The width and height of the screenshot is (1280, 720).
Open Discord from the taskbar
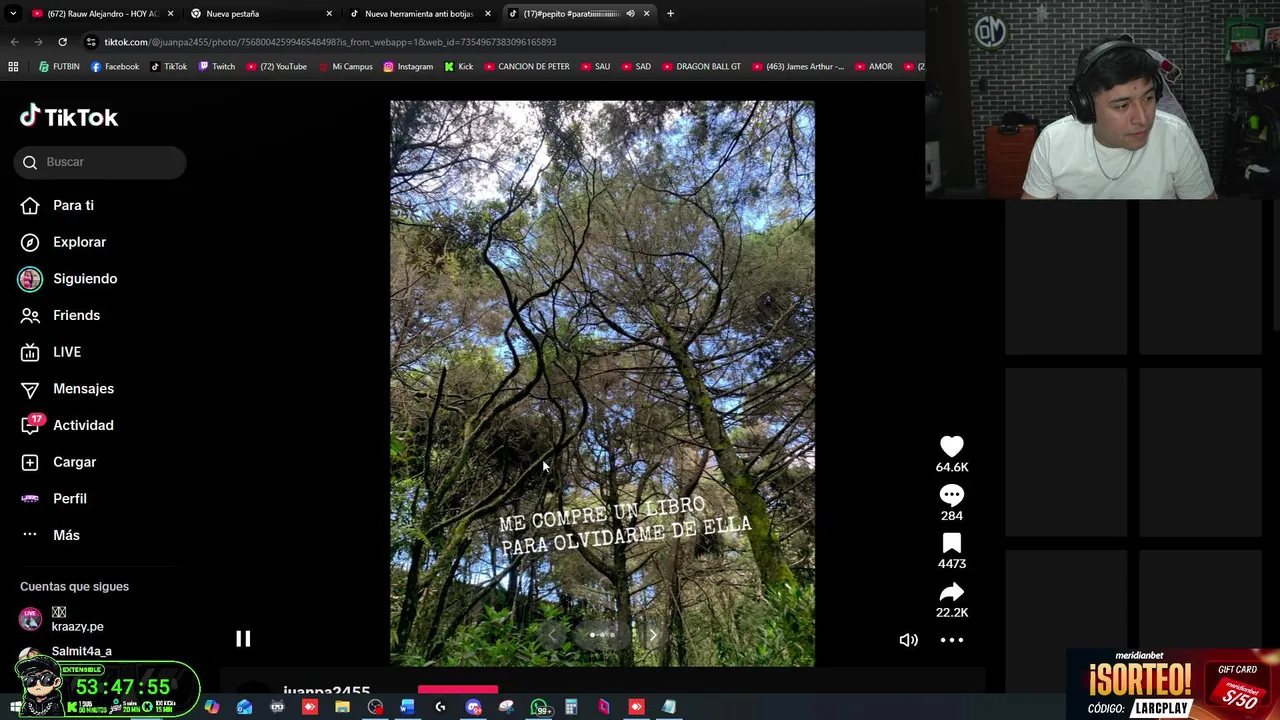(473, 707)
